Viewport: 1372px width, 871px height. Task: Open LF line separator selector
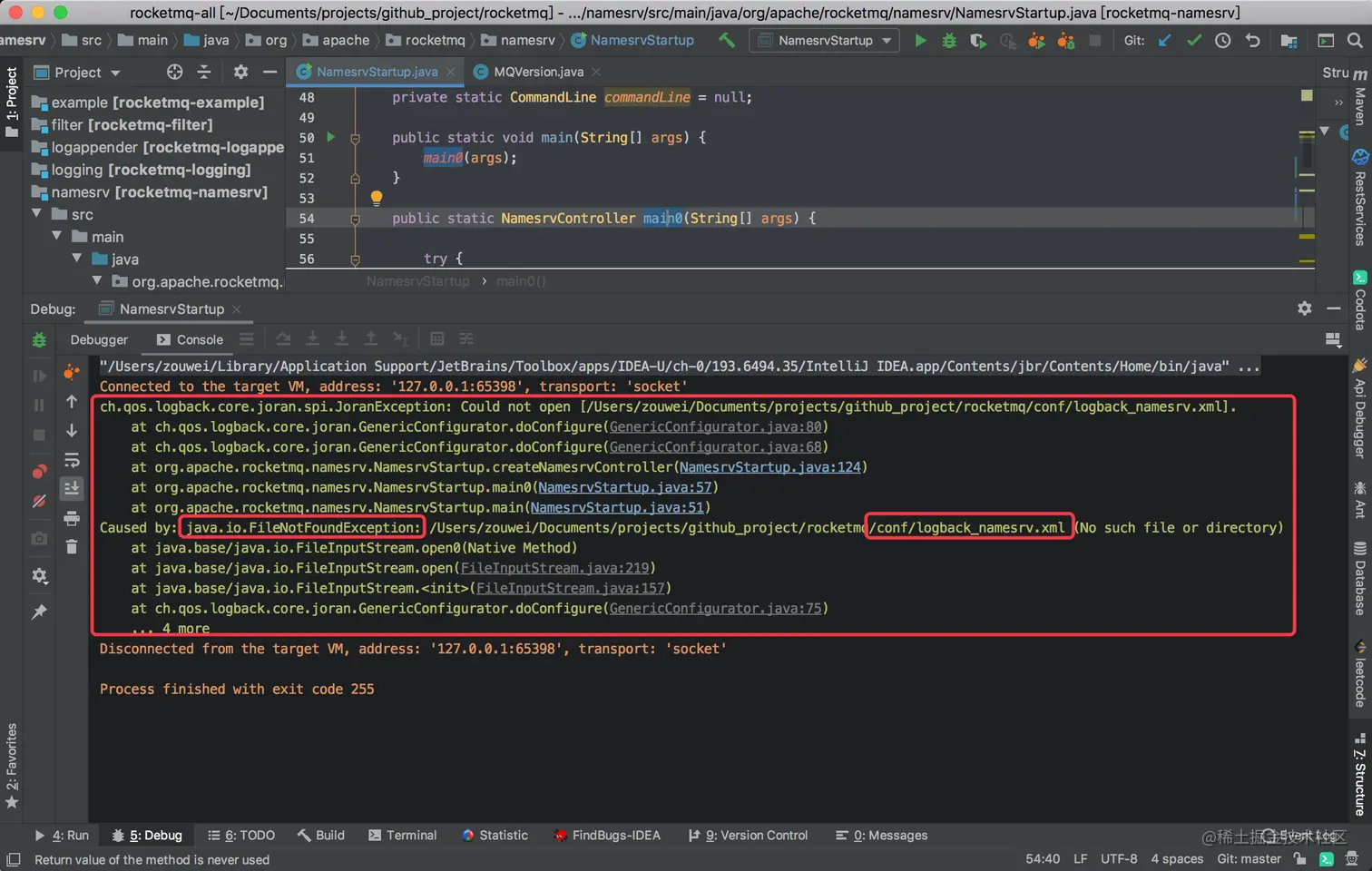pos(1080,858)
